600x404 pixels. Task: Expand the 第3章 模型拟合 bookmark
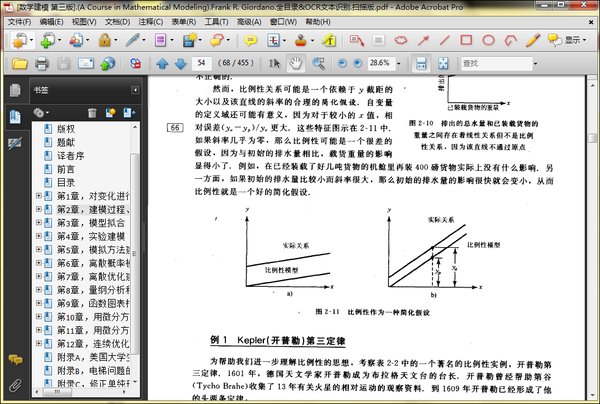(39, 222)
